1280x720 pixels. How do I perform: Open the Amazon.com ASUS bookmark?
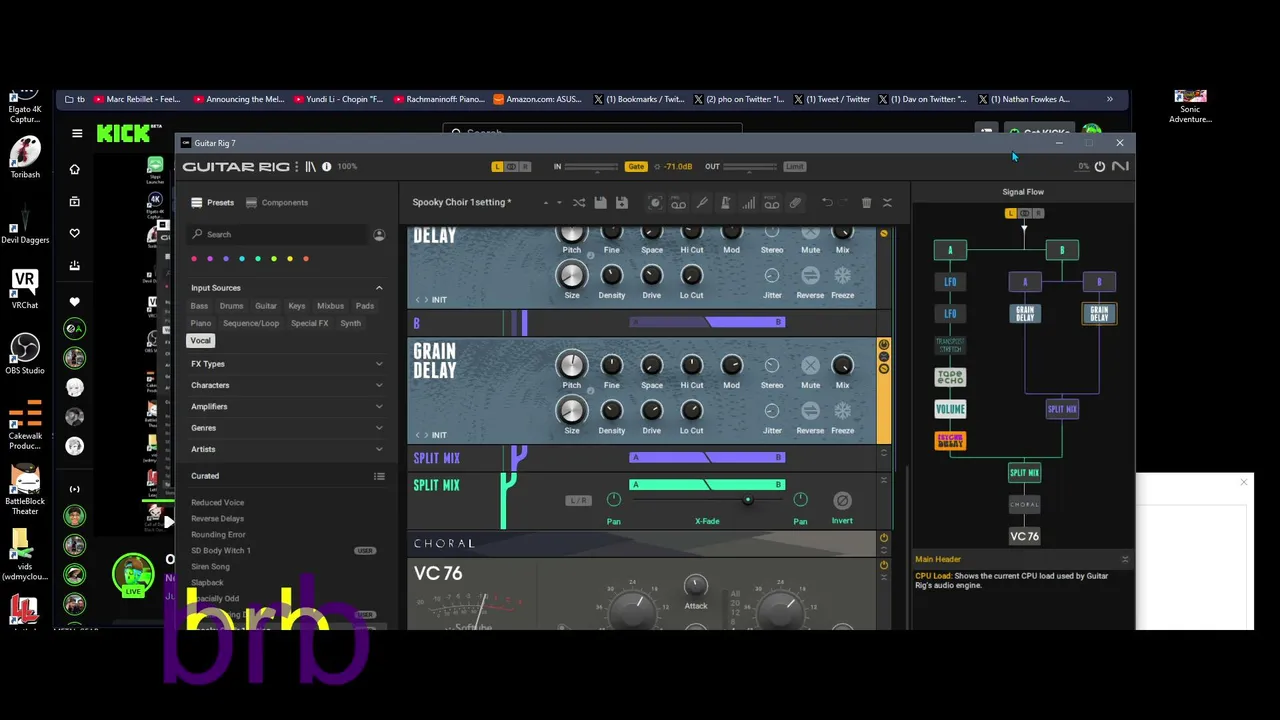coord(538,99)
